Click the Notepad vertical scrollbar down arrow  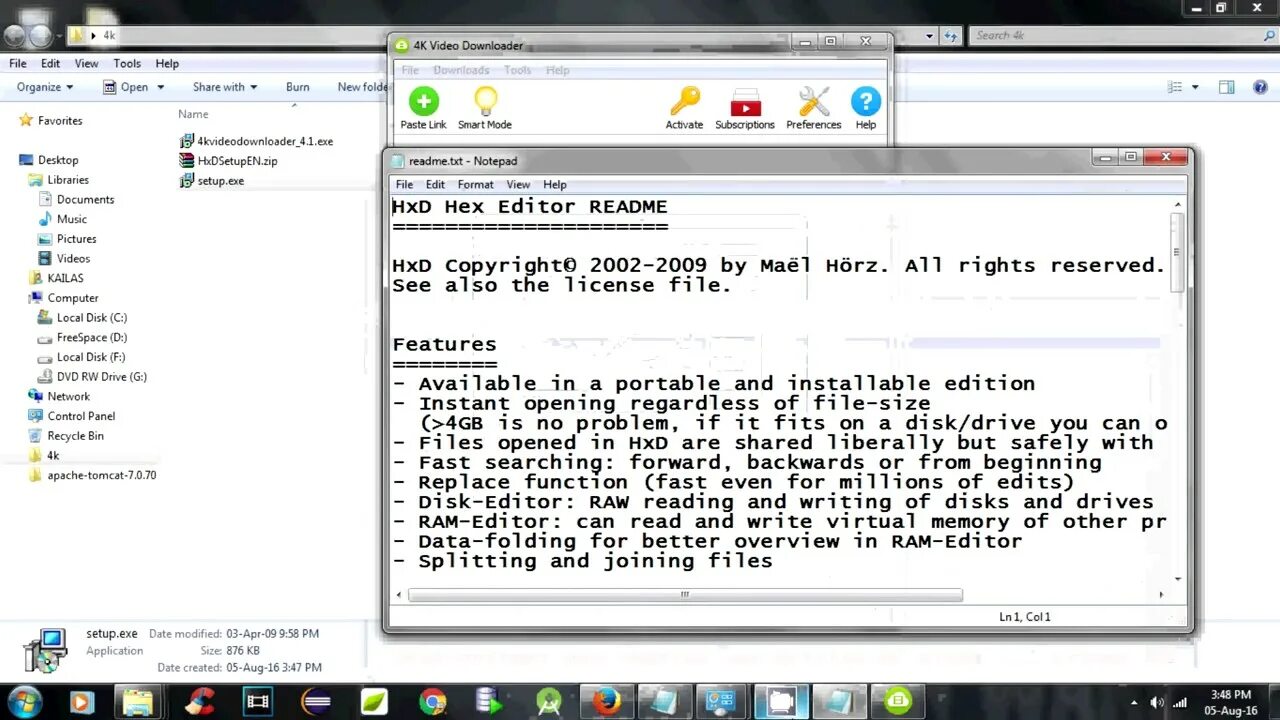click(x=1177, y=578)
